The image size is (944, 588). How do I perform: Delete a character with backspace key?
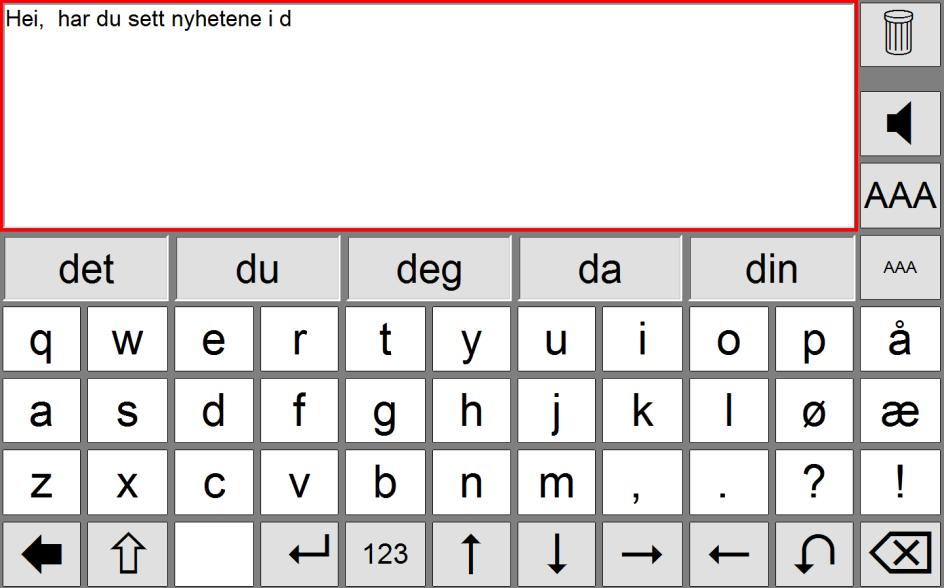(x=899, y=554)
